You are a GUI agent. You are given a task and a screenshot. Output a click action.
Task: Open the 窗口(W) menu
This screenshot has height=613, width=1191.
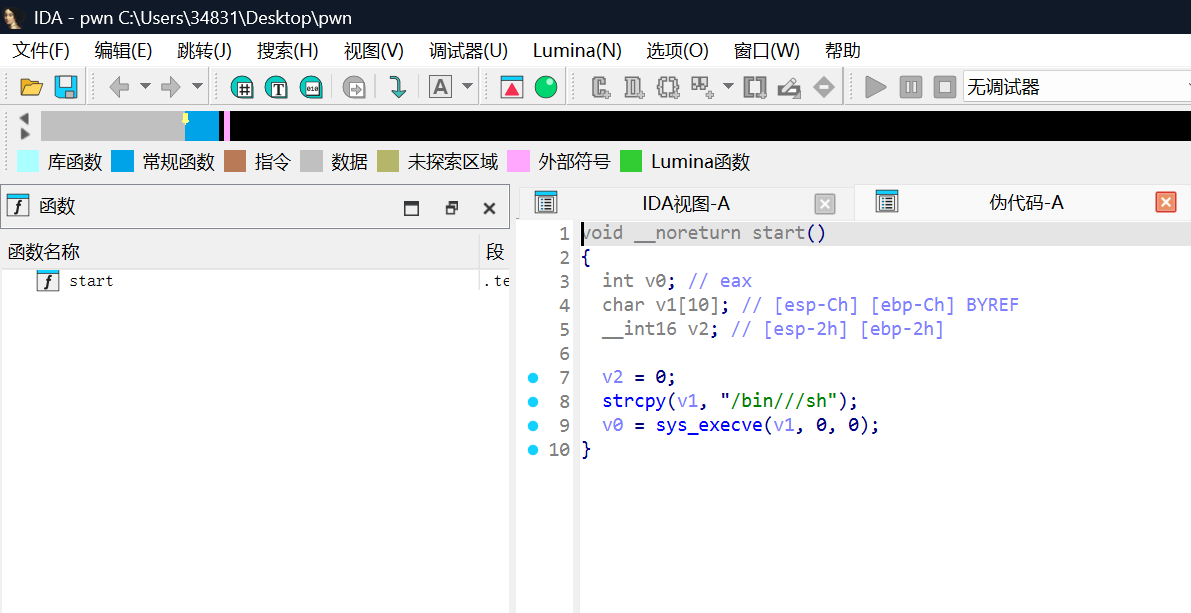coord(766,51)
